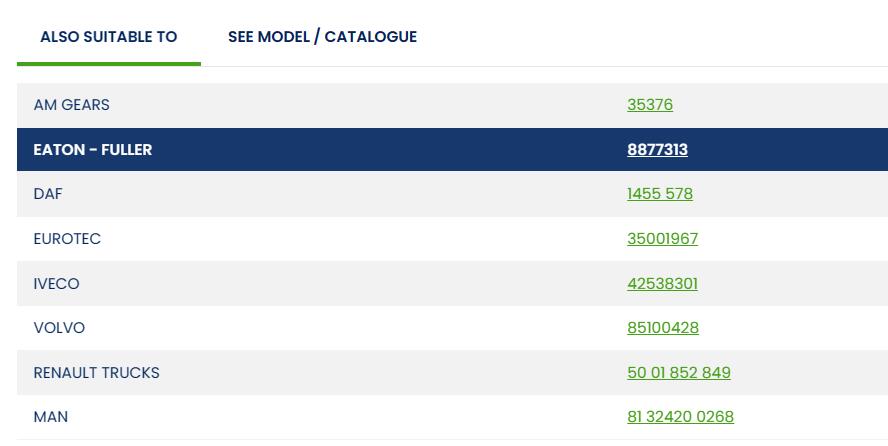
Task: Open AM Gears part number 35376
Action: (650, 105)
